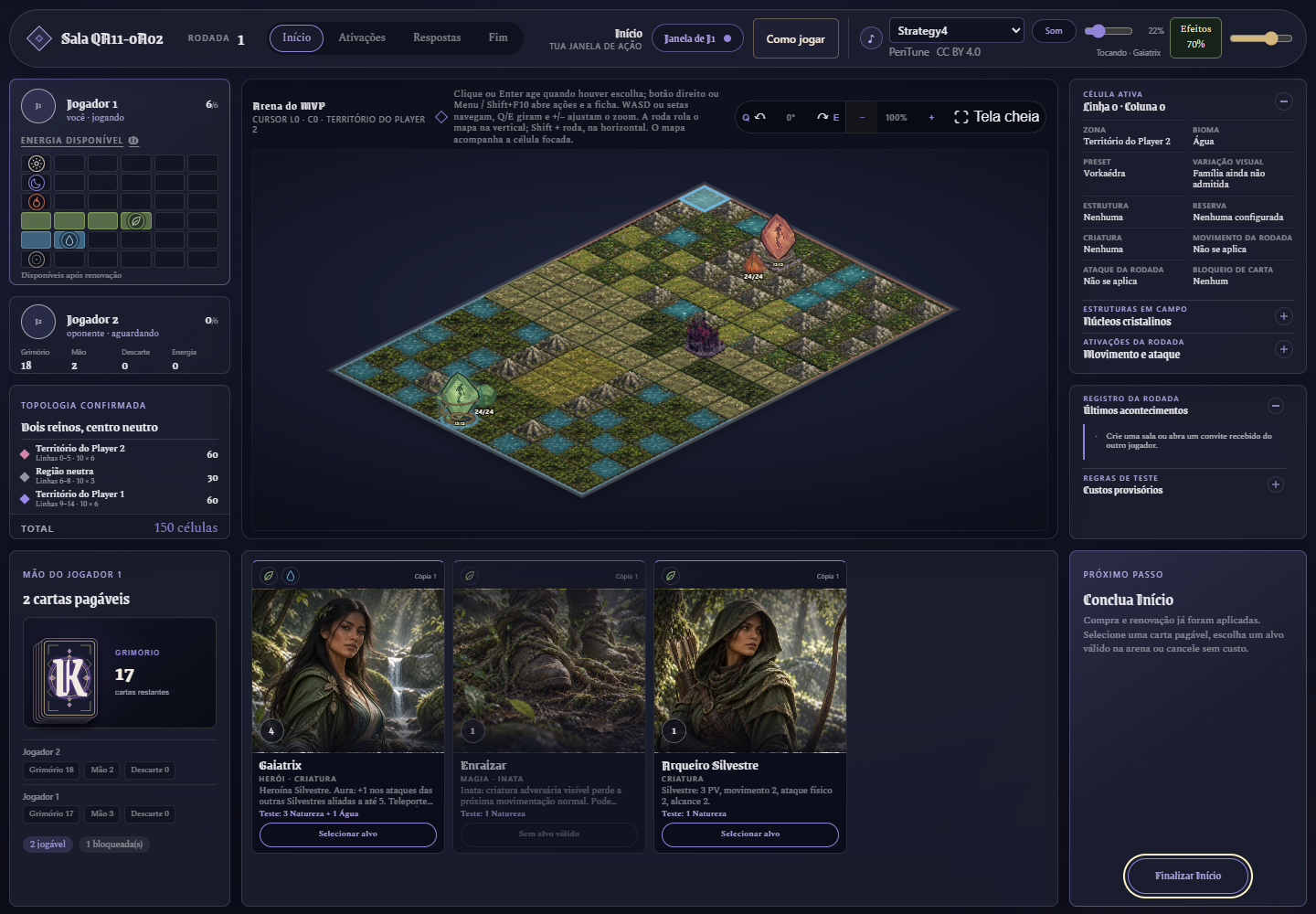The width and height of the screenshot is (1316, 914).
Task: Click the Jogador 2 avatar circle
Action: click(x=38, y=322)
